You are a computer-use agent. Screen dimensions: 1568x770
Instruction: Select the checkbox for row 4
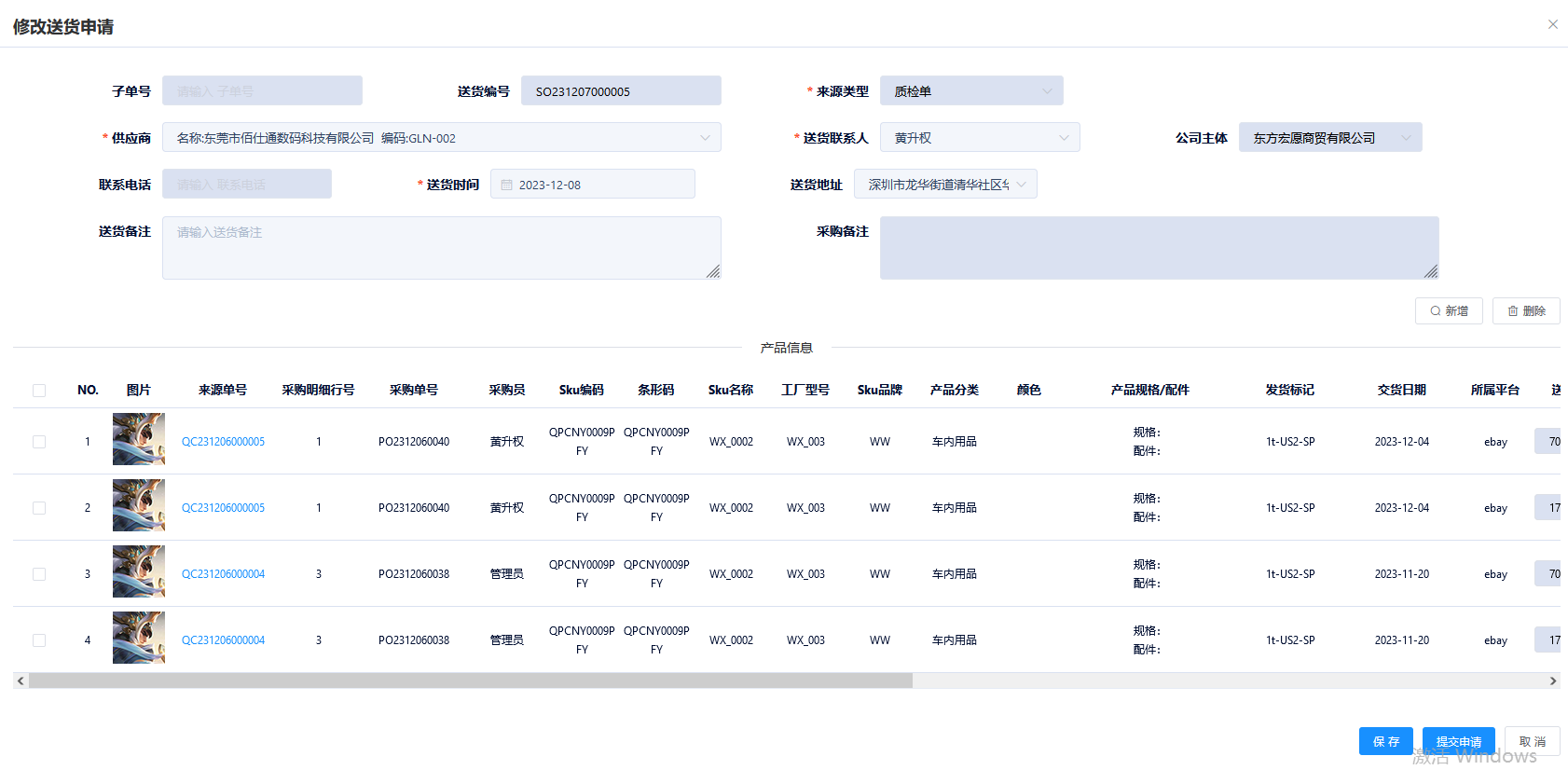click(x=39, y=640)
